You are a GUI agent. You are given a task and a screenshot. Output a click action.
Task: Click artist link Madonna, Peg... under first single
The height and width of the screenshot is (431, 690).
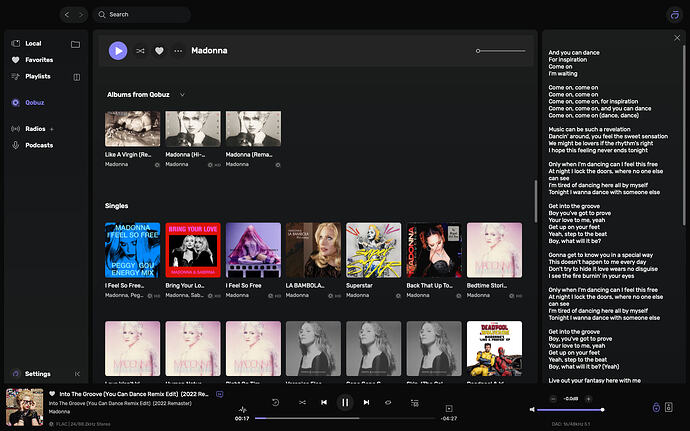tap(124, 295)
